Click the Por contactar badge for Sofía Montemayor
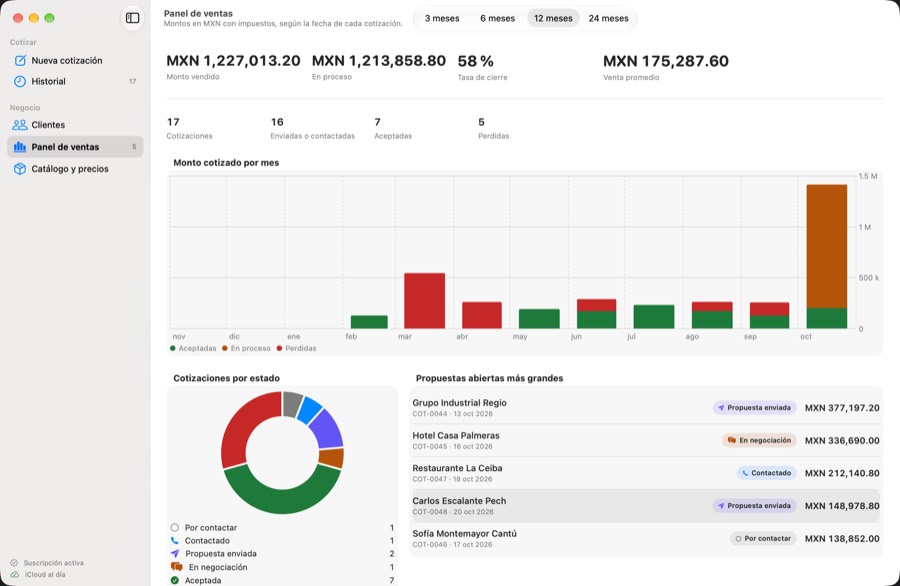The width and height of the screenshot is (900, 586). click(763, 538)
